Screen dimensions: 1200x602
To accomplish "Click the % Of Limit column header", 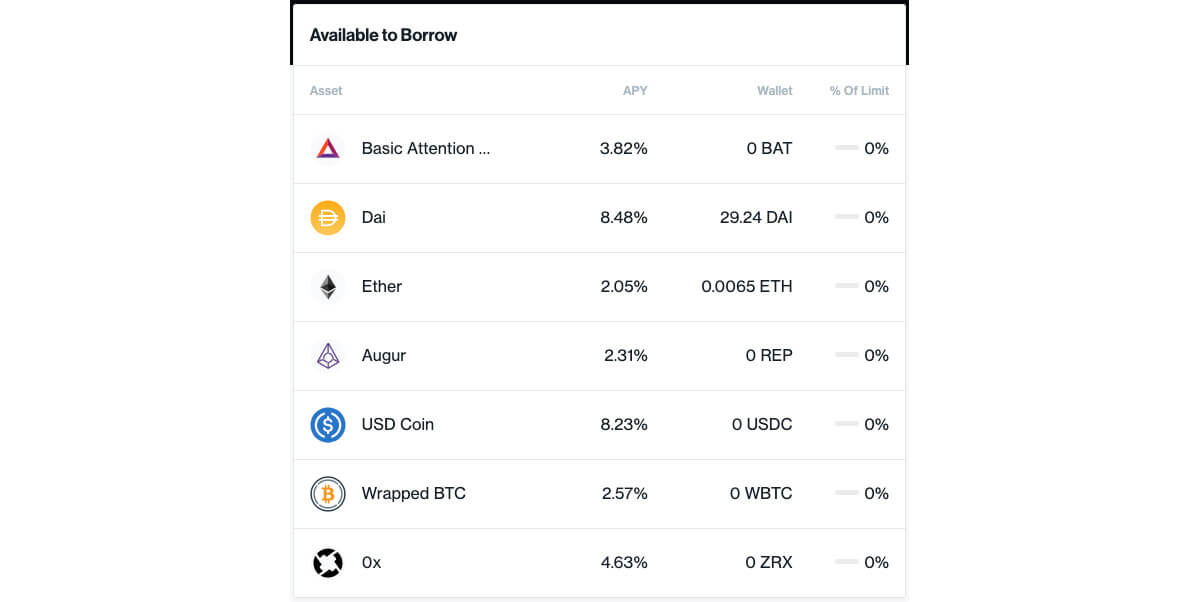I will click(x=859, y=91).
